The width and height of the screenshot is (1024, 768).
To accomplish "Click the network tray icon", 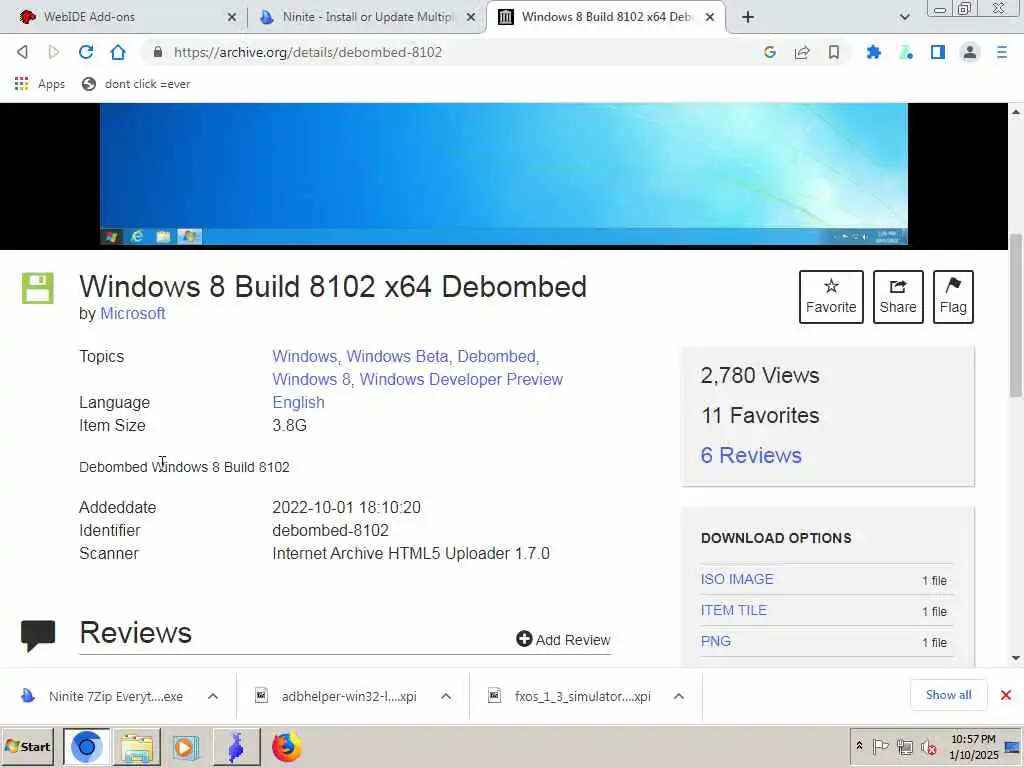I will coord(904,746).
